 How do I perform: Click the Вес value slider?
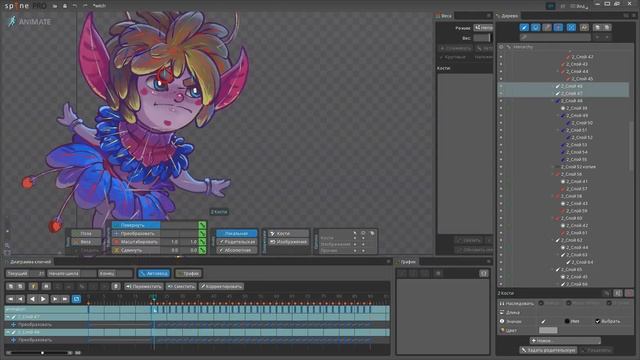coord(482,38)
